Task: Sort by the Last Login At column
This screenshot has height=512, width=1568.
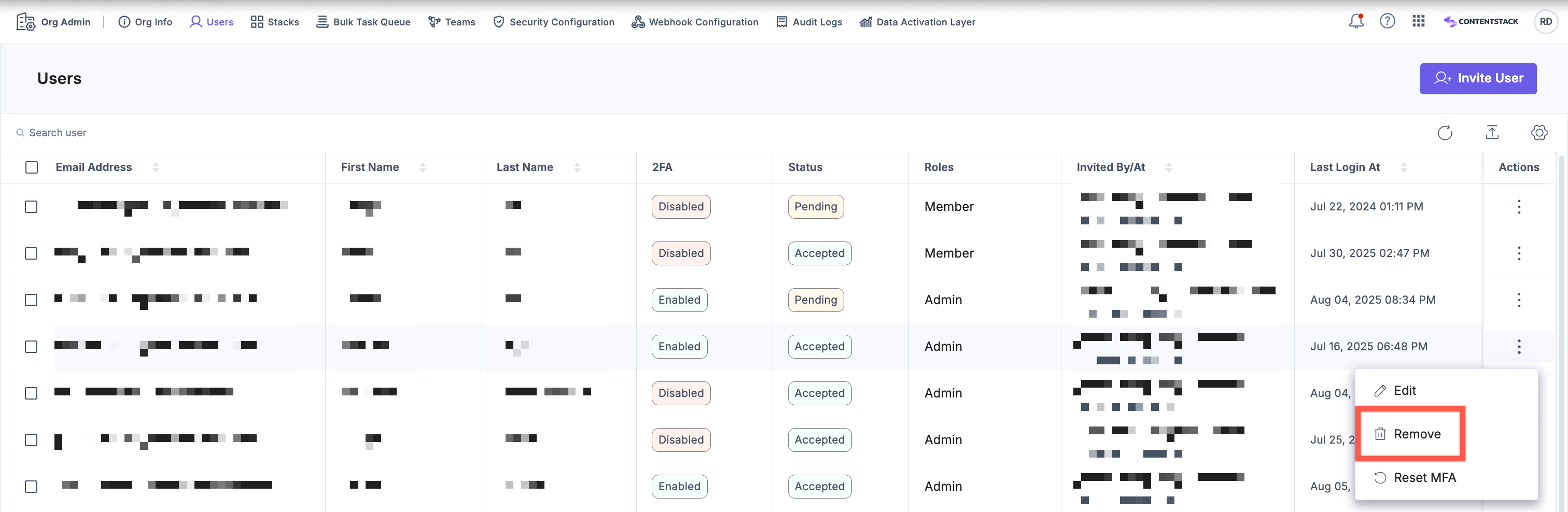Action: (1403, 167)
